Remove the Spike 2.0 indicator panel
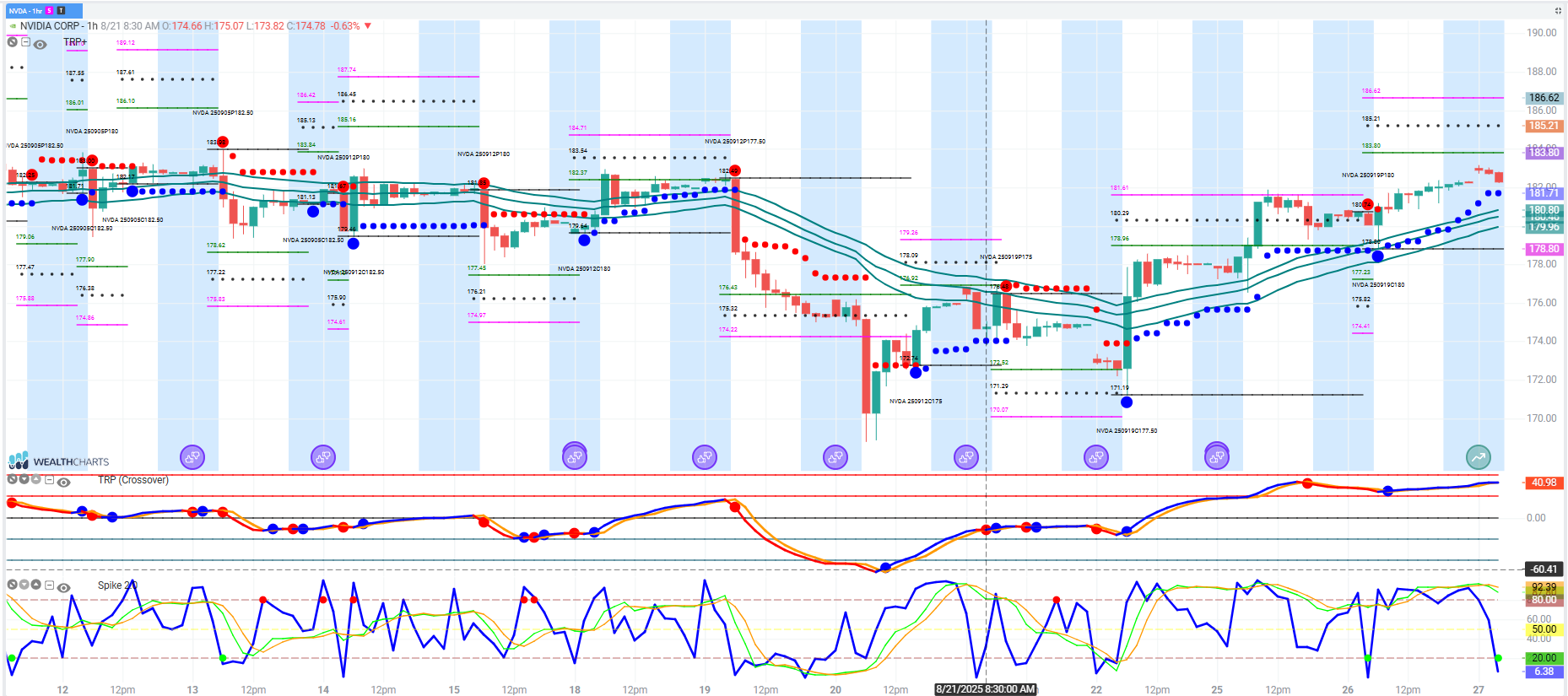The height and width of the screenshot is (696, 1568). pyautogui.click(x=13, y=585)
